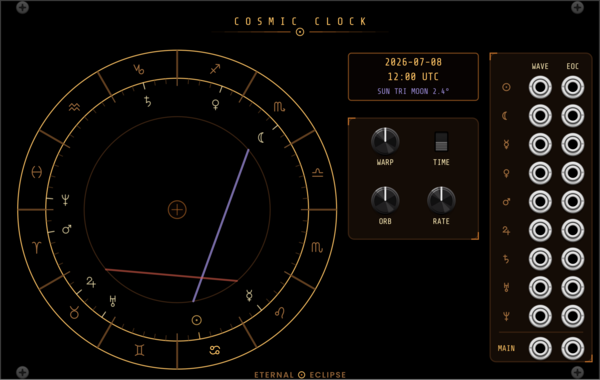
Task: Click the Uranus glyph on the zodiac wheel
Action: click(113, 301)
